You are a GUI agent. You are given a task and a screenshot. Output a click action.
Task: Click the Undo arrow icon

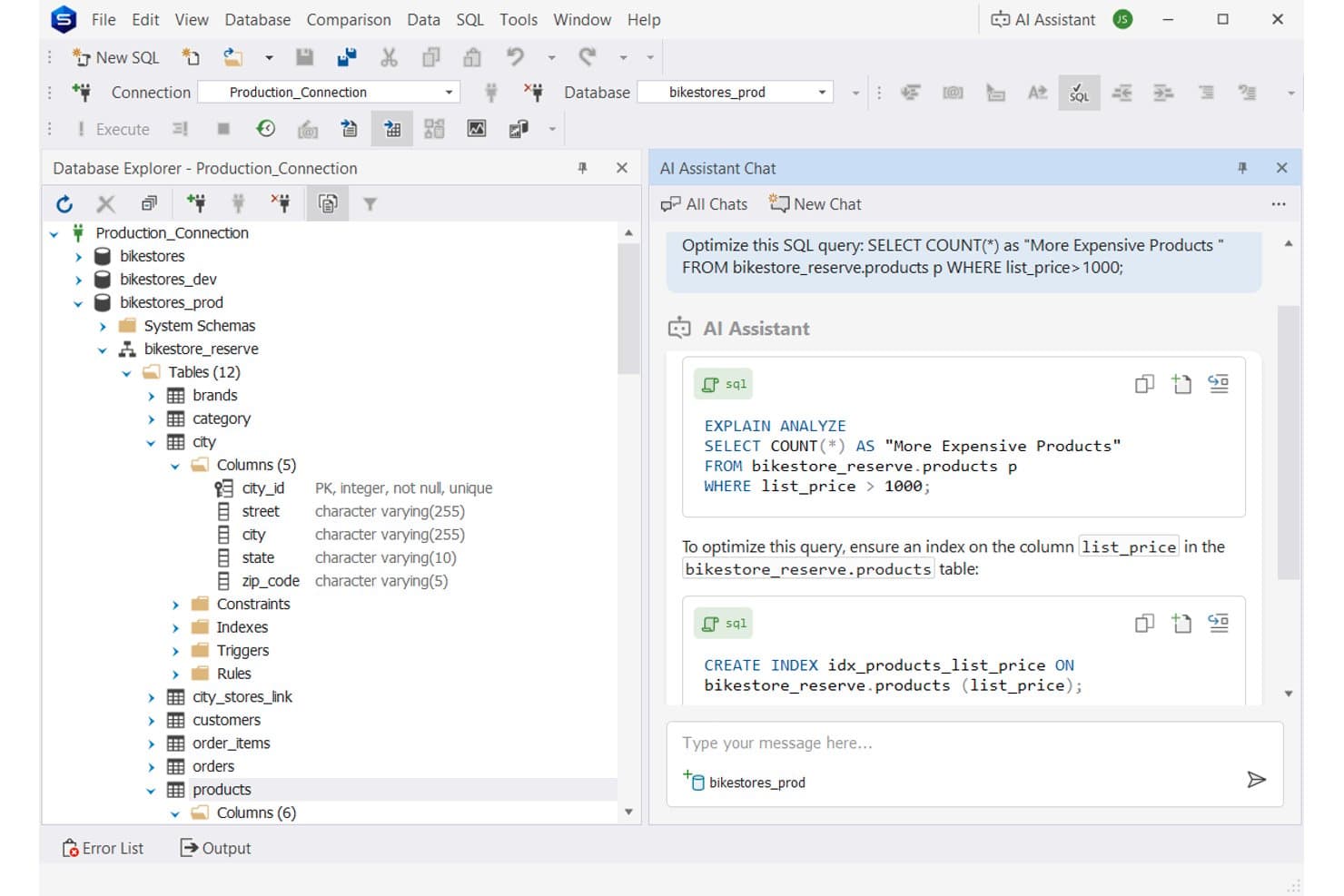click(x=515, y=57)
